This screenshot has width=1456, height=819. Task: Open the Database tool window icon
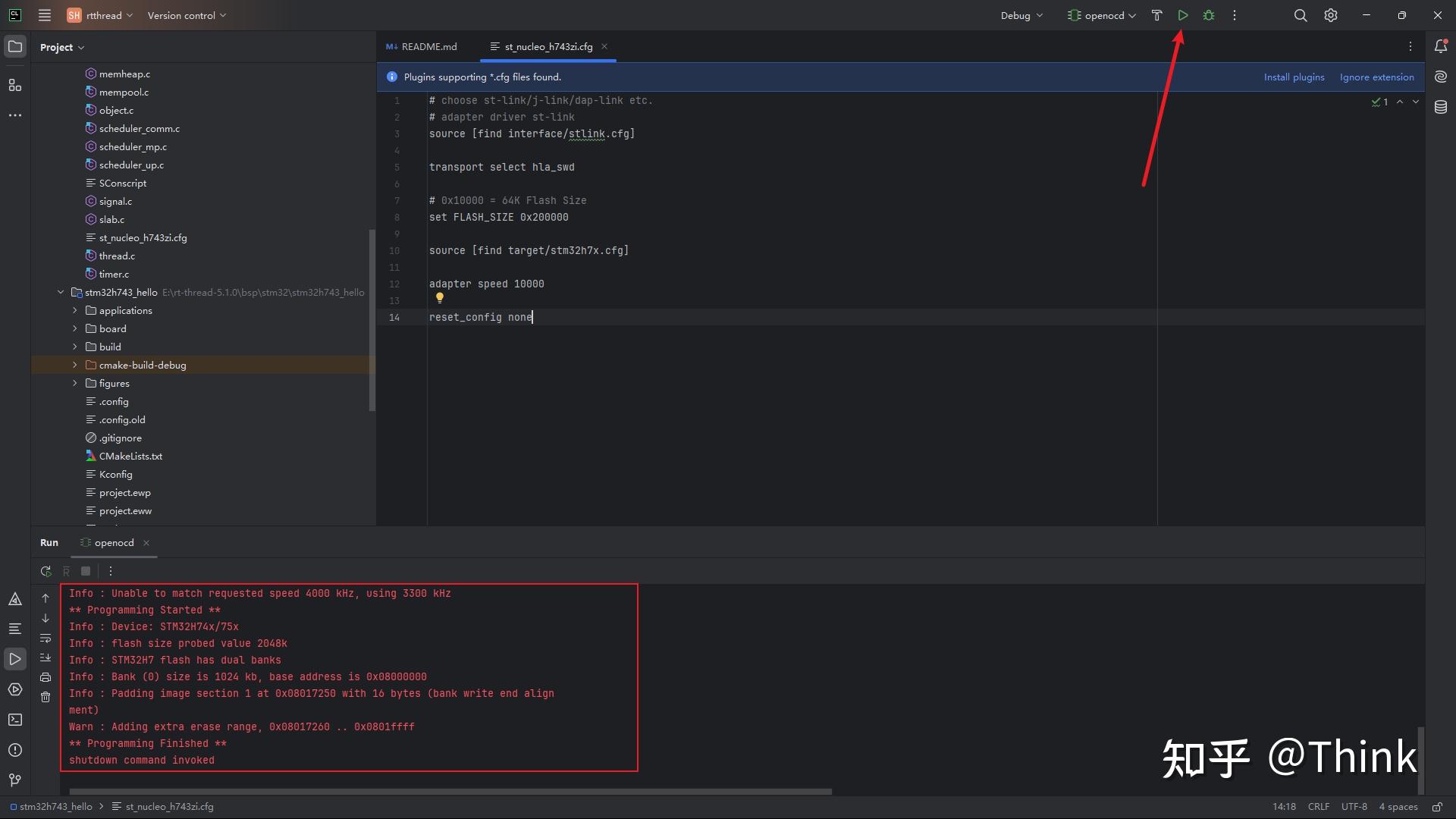click(1440, 107)
